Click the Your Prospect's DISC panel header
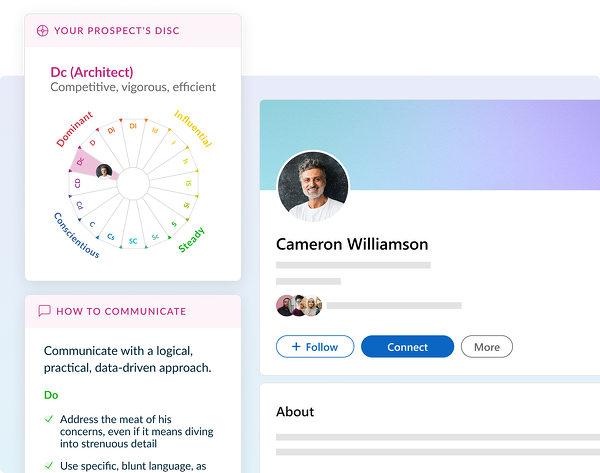 coord(133,30)
